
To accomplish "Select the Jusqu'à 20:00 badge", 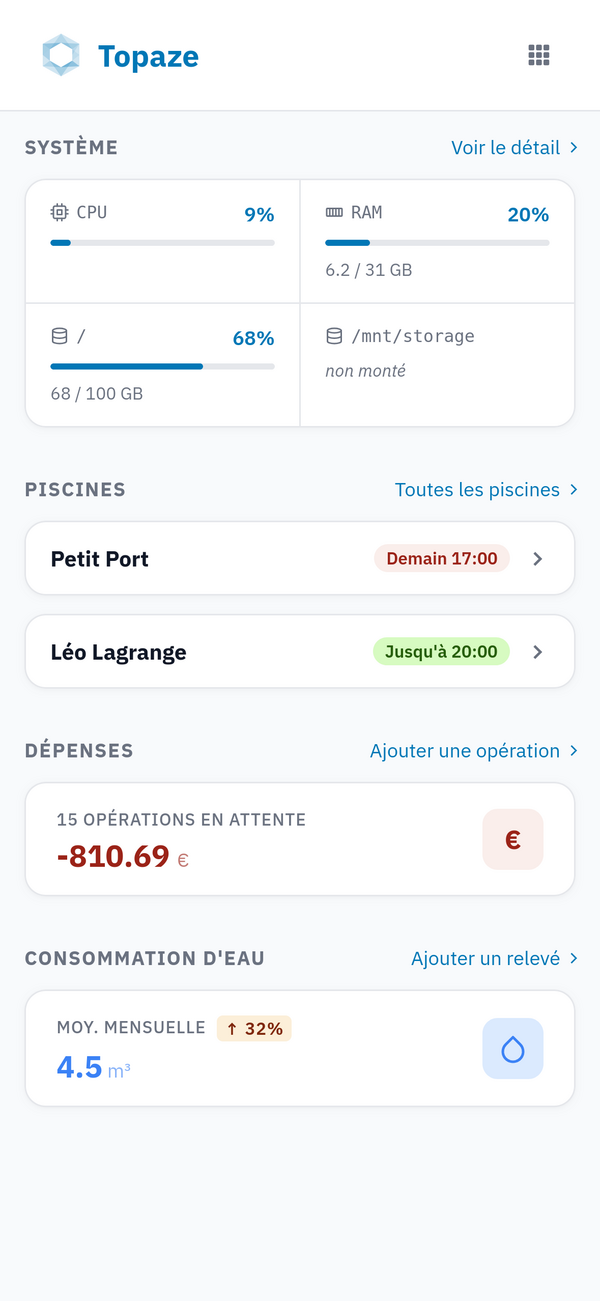I will click(441, 652).
